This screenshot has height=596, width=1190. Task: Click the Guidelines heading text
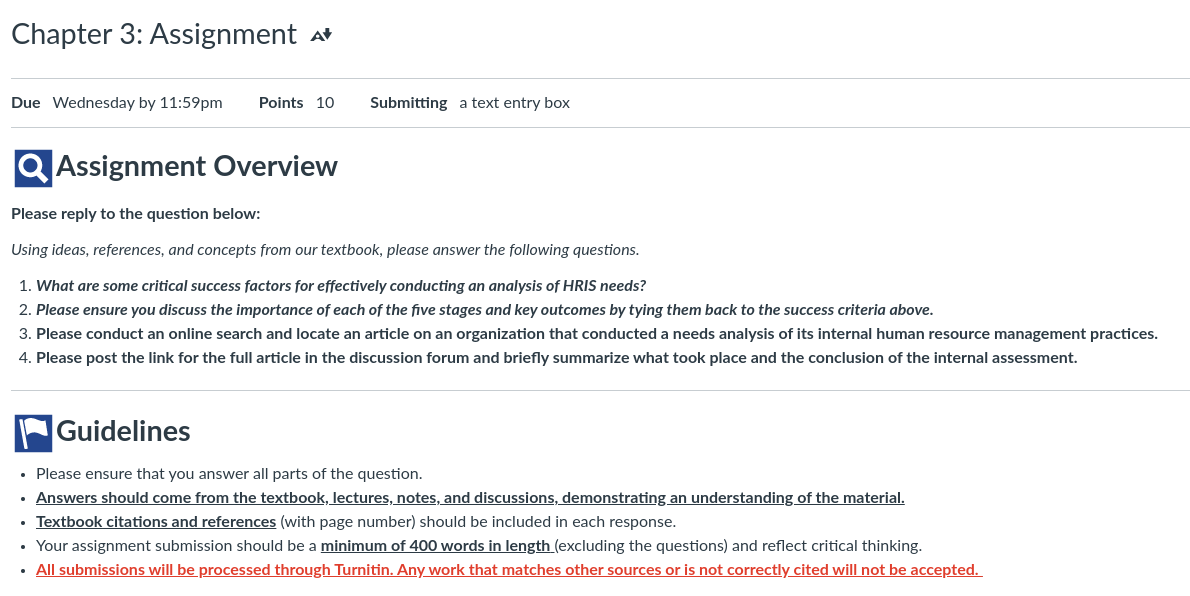click(x=123, y=431)
